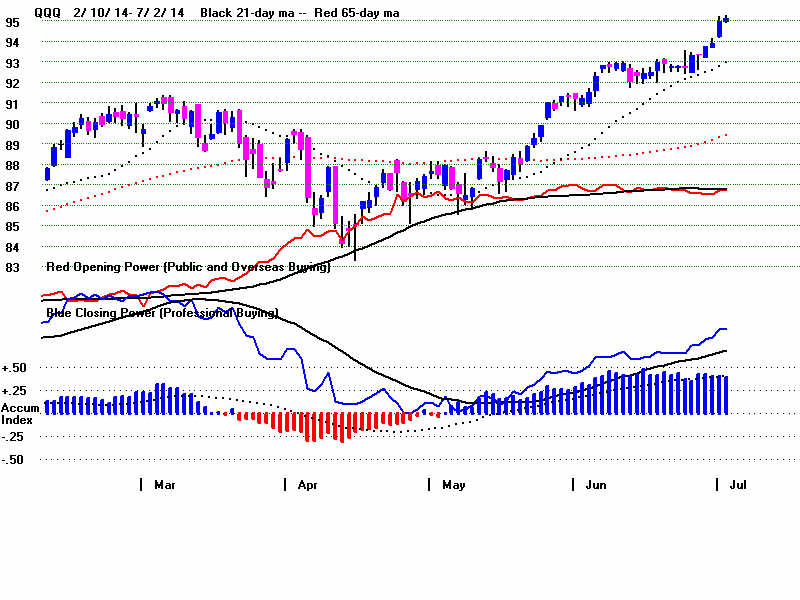Click the 95 price axis label
The width and height of the screenshot is (800, 600).
point(12,22)
